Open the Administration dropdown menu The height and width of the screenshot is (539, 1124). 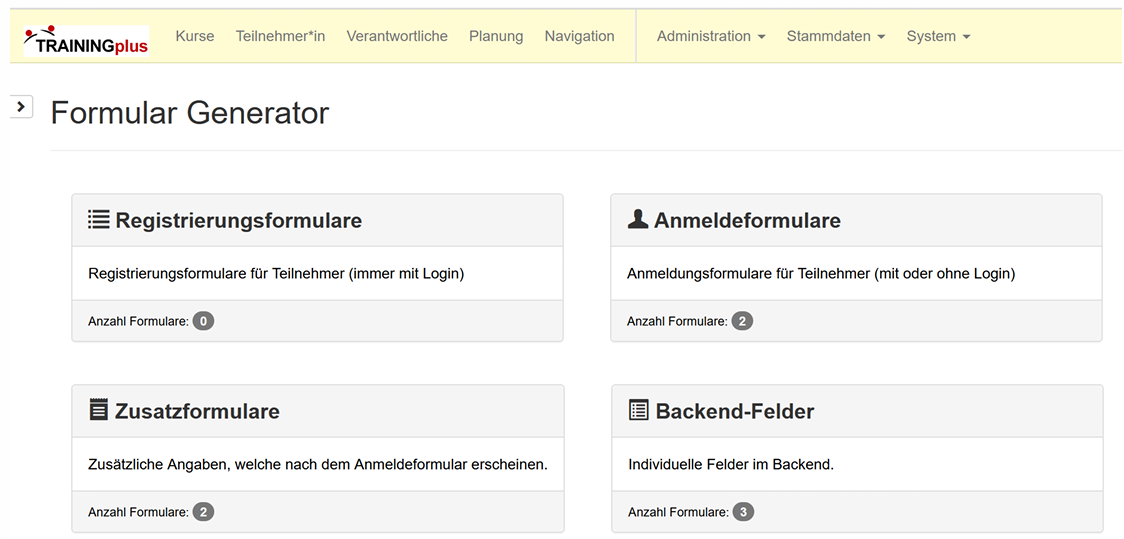click(x=711, y=36)
